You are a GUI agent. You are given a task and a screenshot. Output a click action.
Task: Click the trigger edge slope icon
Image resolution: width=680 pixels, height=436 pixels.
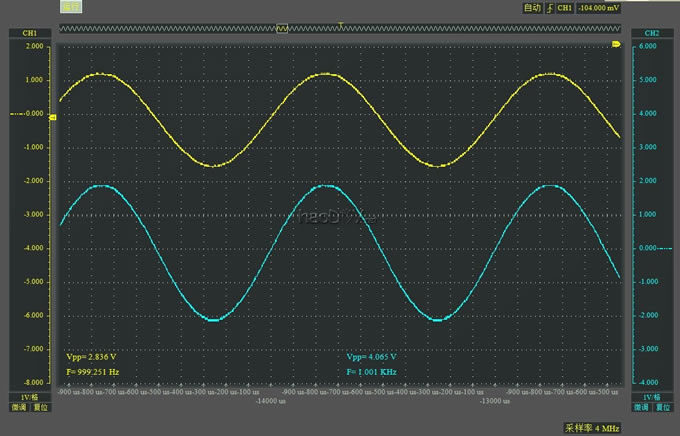click(x=548, y=8)
